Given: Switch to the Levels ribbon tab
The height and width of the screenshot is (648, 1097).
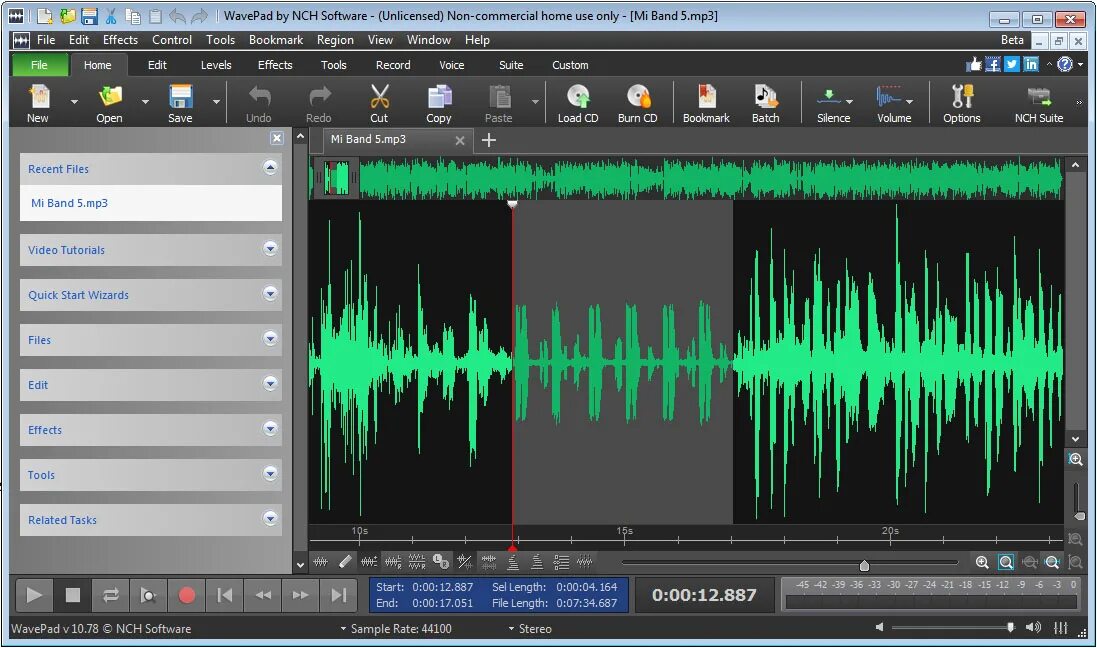Looking at the screenshot, I should click(x=215, y=65).
